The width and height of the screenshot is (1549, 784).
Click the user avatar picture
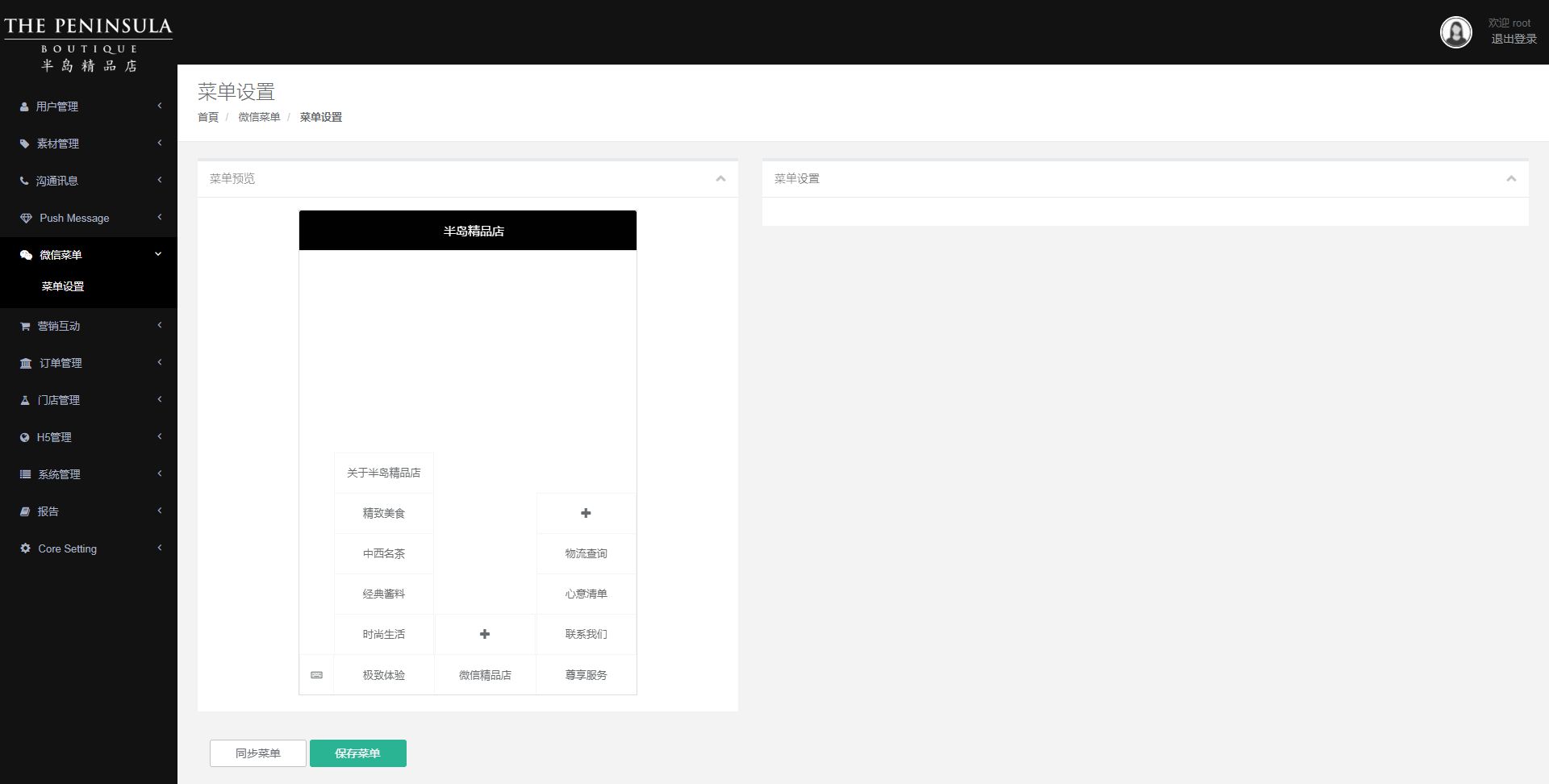pos(1455,32)
